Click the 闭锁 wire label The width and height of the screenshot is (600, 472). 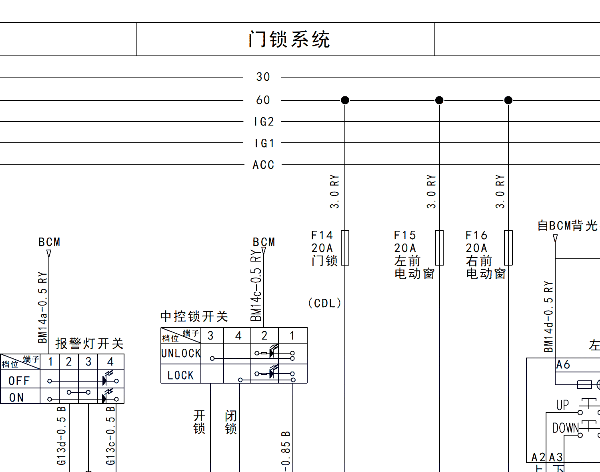coord(231,422)
